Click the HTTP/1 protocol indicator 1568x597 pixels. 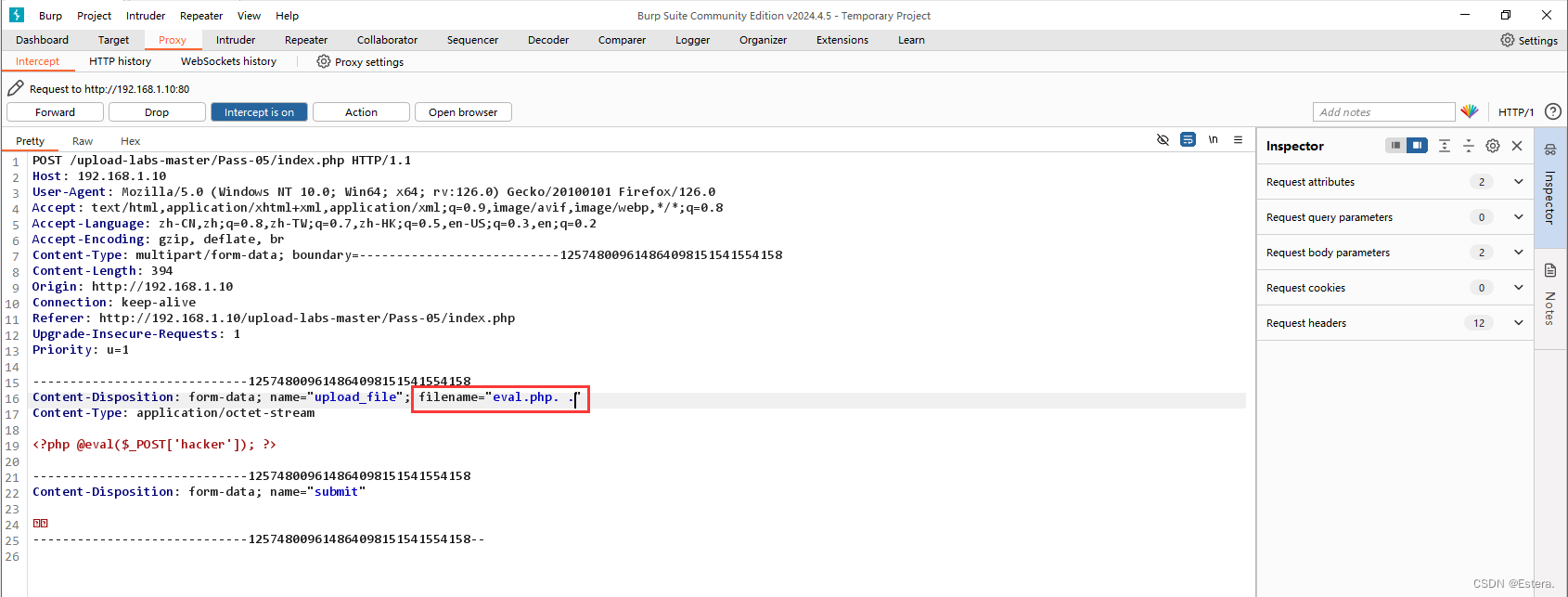click(1515, 112)
